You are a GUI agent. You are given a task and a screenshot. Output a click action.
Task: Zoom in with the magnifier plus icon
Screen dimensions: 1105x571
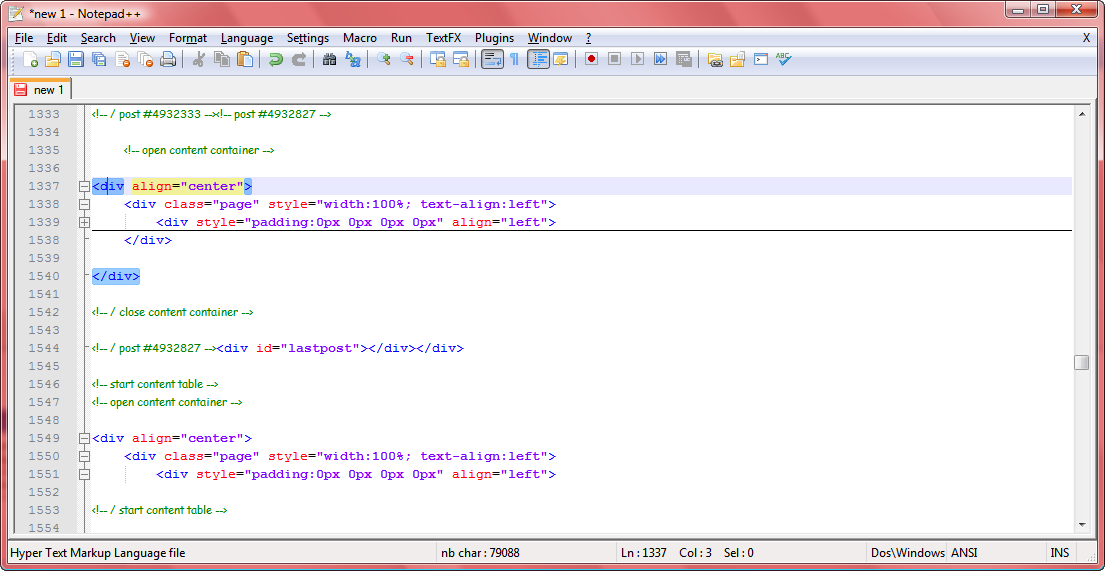383,60
